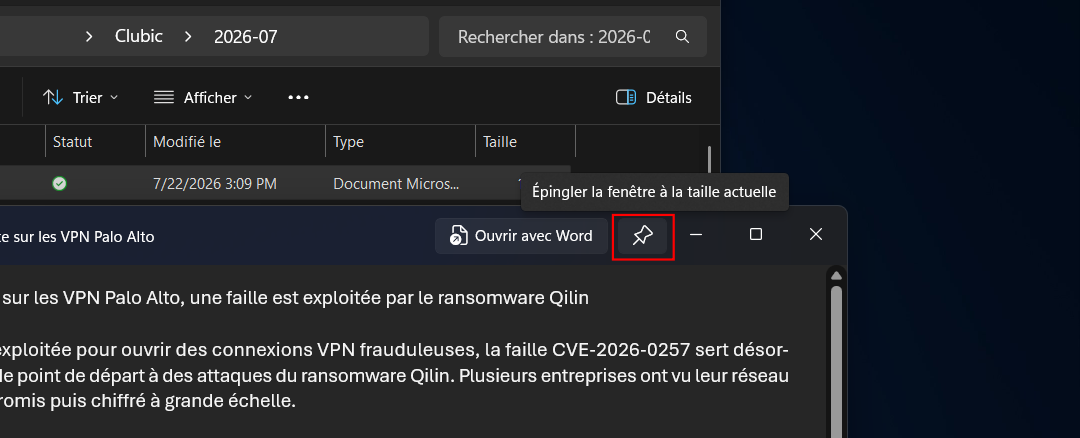Sort by the Modifié le column

[235, 142]
